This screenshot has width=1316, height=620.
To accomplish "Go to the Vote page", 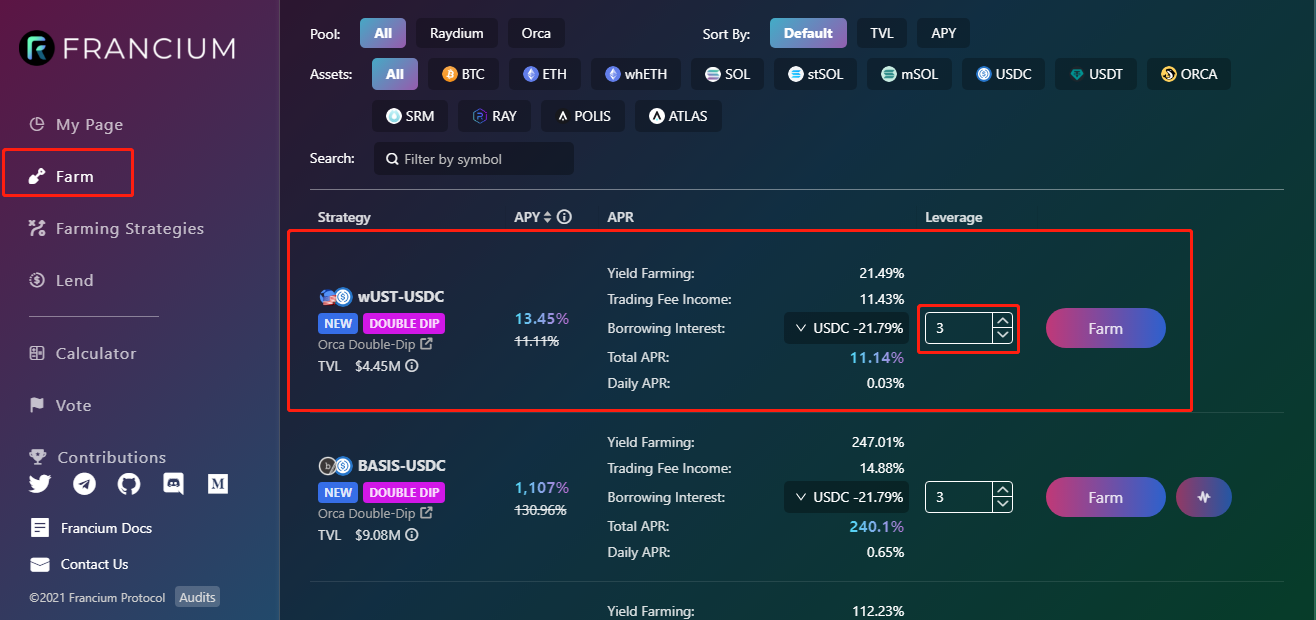I will click(60, 406).
